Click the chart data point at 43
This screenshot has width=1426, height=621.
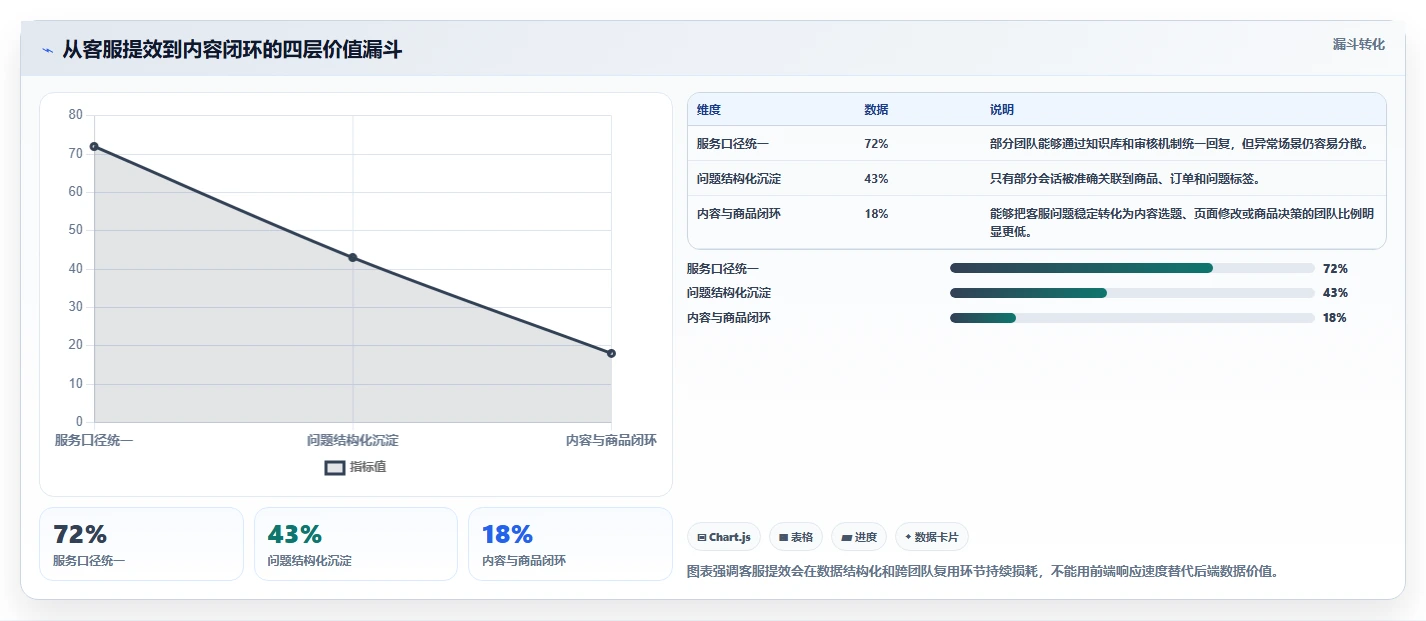click(353, 258)
